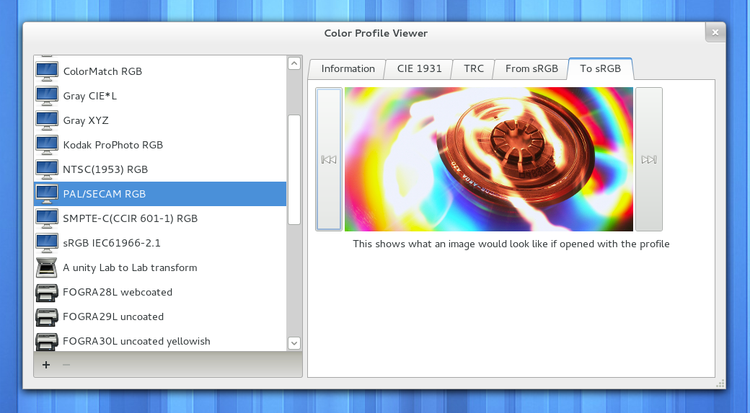The height and width of the screenshot is (413, 750).
Task: Click the scanner icon for unity Lab transform
Action: coord(47,267)
